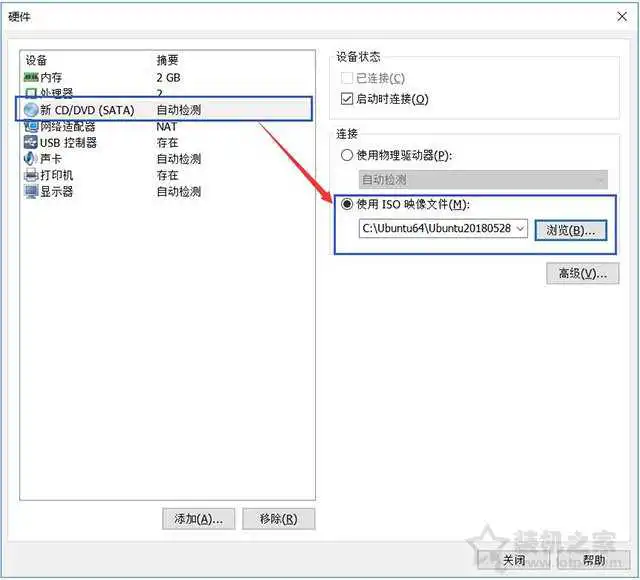Select the 新 CD/DVD (SATA) row

[164, 109]
